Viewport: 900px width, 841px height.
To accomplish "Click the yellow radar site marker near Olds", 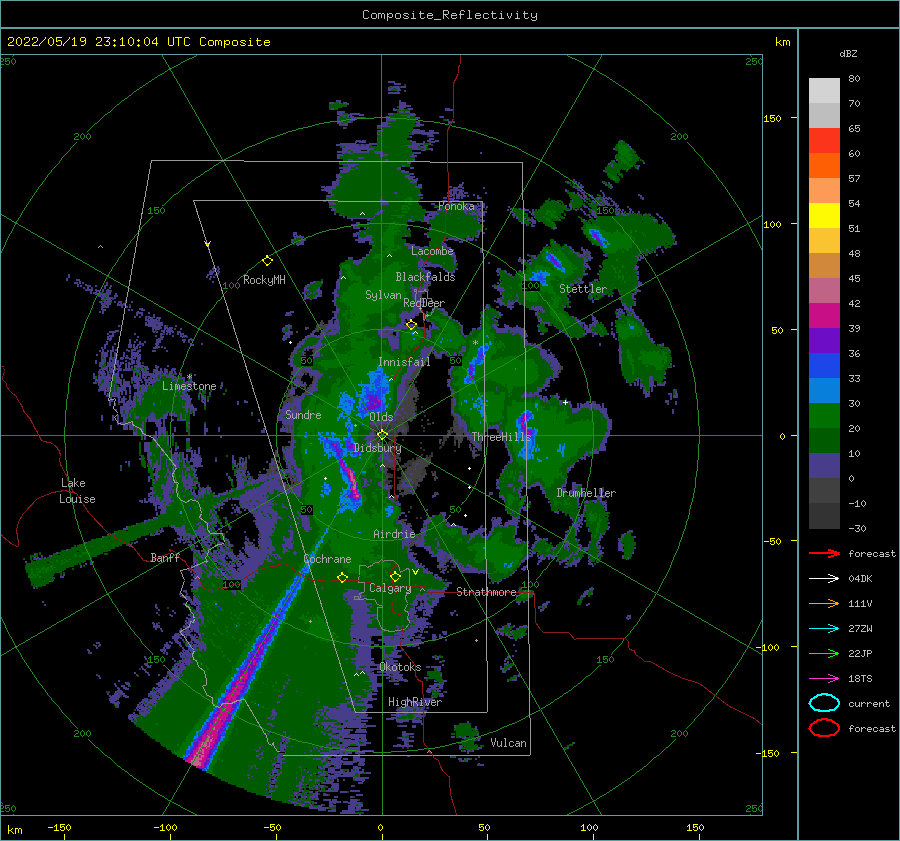I will point(382,435).
